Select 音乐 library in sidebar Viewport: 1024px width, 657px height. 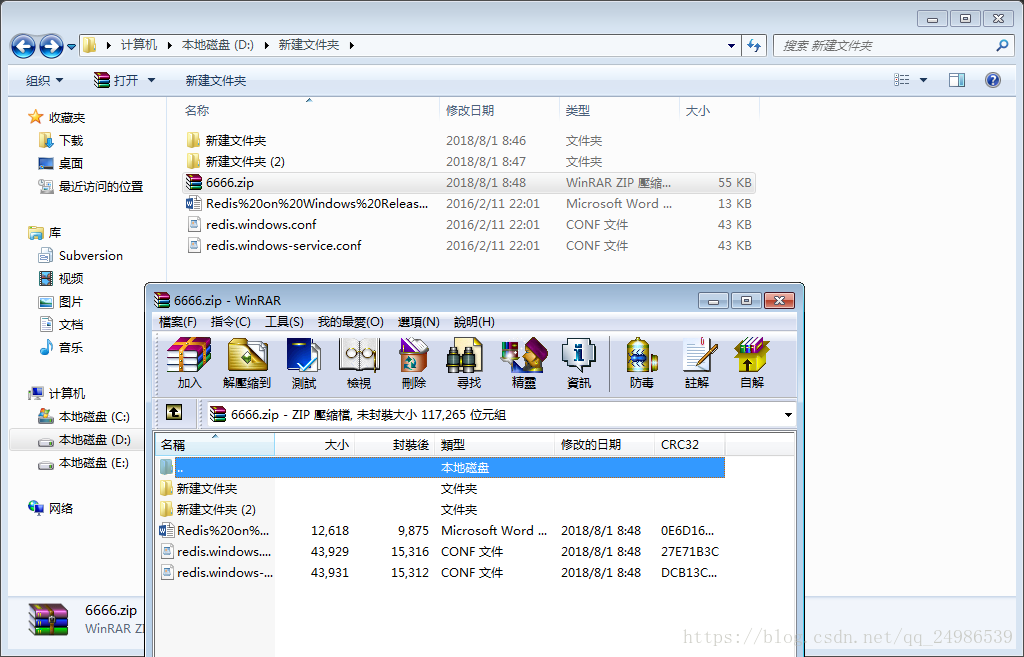(61, 347)
